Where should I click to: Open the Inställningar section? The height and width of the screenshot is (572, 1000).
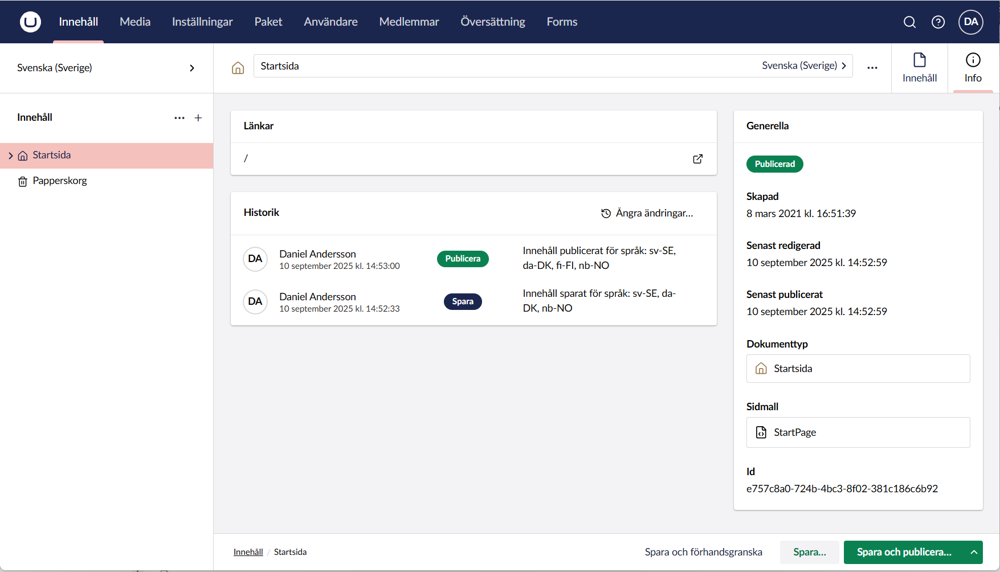pos(202,22)
